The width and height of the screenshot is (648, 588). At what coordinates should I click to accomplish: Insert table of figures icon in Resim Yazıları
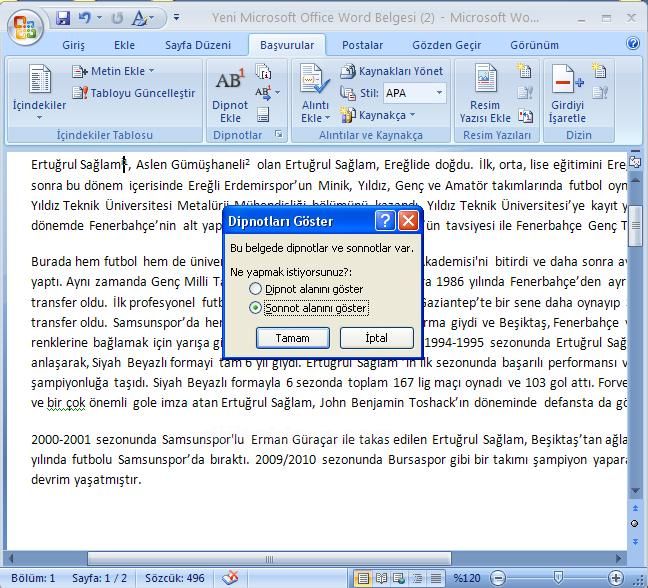pyautogui.click(x=525, y=71)
